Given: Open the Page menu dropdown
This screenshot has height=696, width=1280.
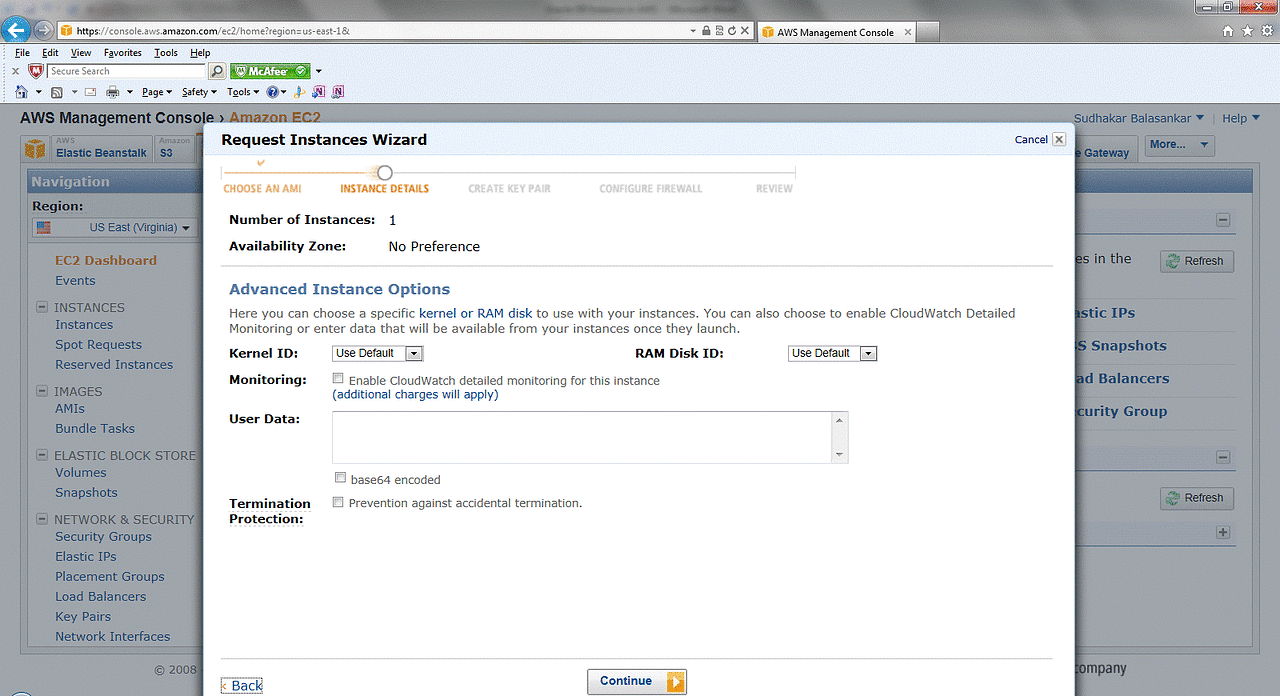Looking at the screenshot, I should (156, 92).
